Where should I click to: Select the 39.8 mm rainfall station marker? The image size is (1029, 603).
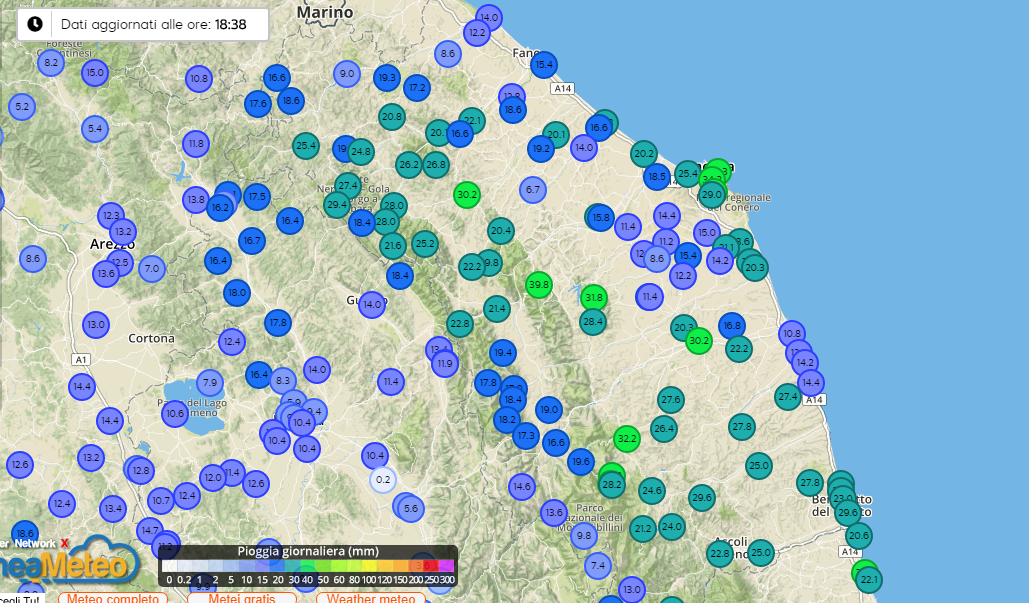[x=539, y=285]
